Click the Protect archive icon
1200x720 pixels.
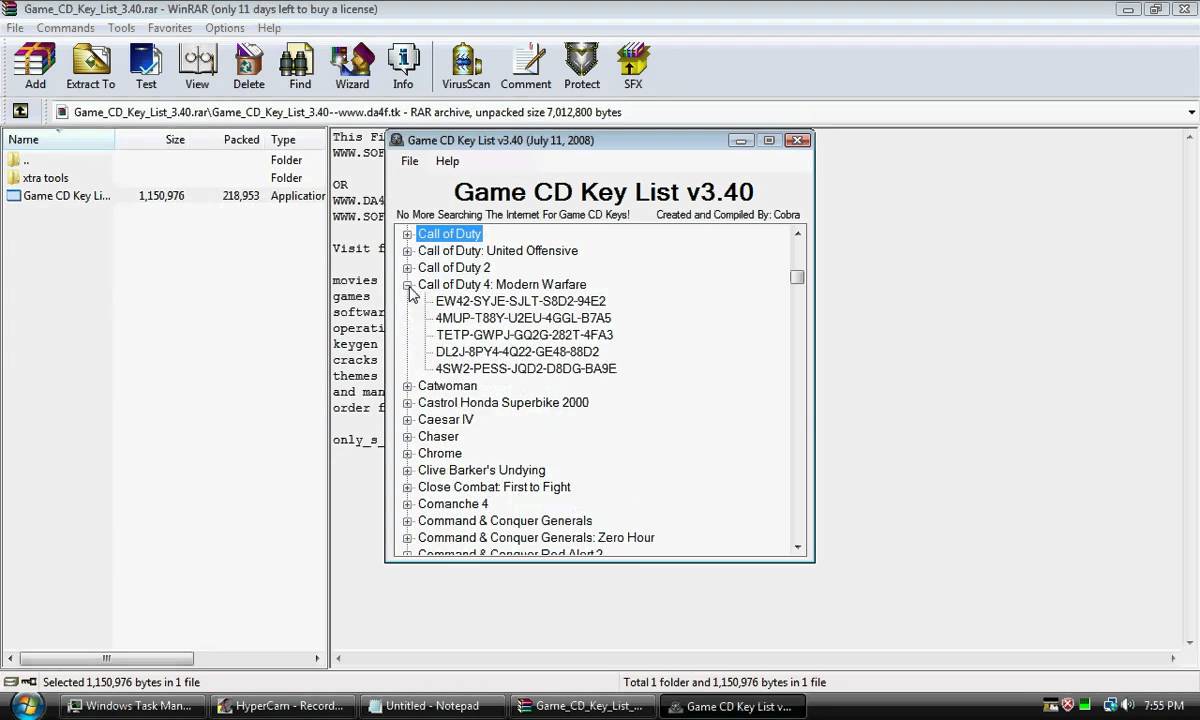click(582, 67)
